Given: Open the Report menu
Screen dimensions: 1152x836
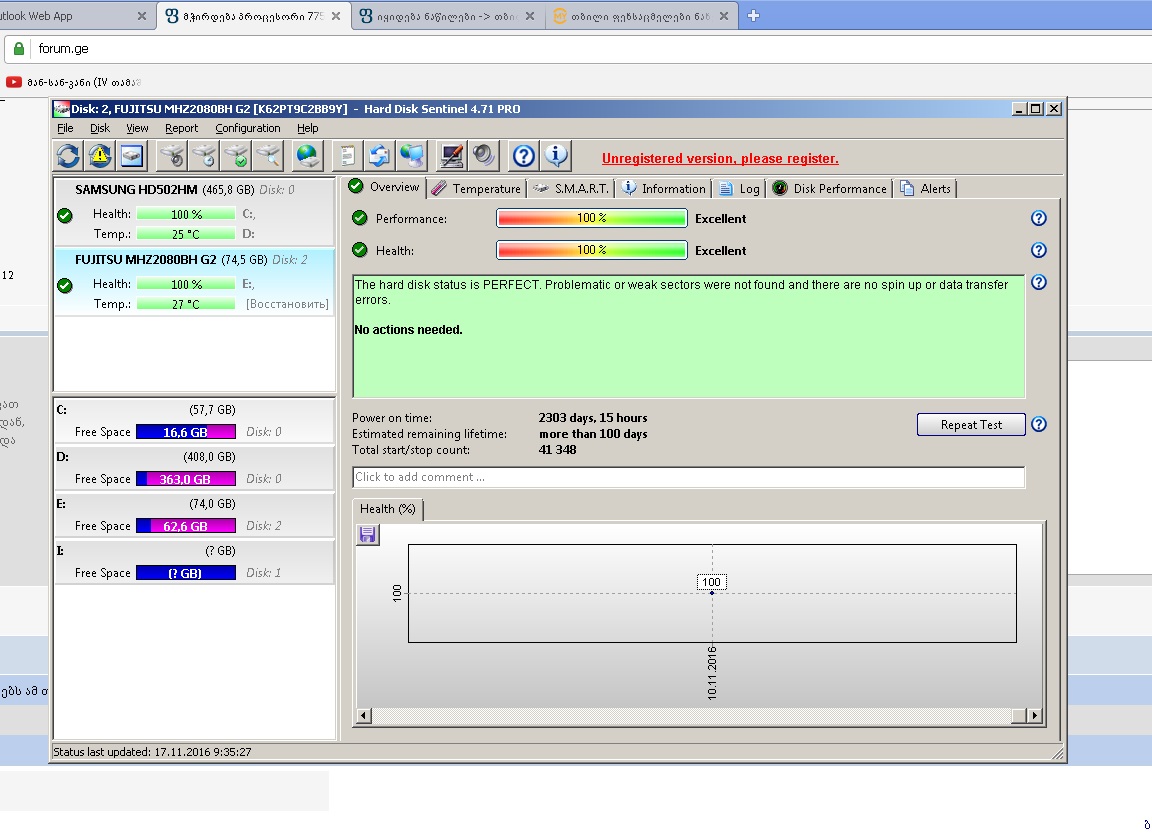Looking at the screenshot, I should (x=181, y=128).
